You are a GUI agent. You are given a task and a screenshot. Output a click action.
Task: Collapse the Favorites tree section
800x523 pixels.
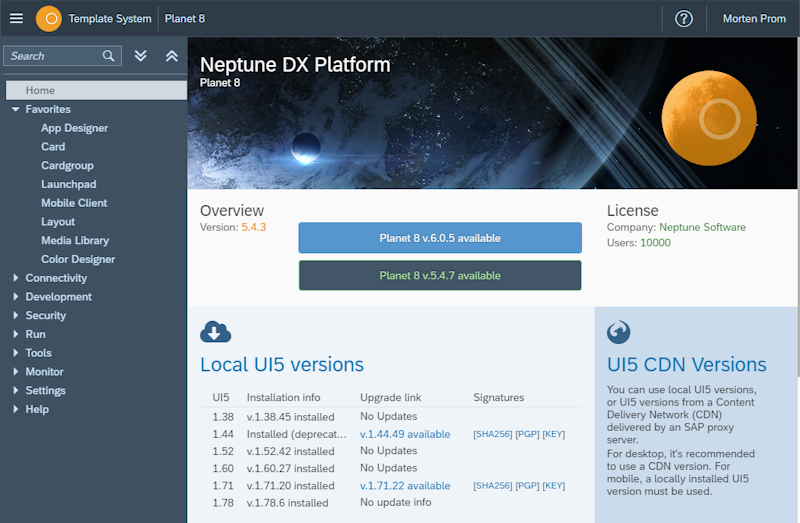pyautogui.click(x=16, y=109)
